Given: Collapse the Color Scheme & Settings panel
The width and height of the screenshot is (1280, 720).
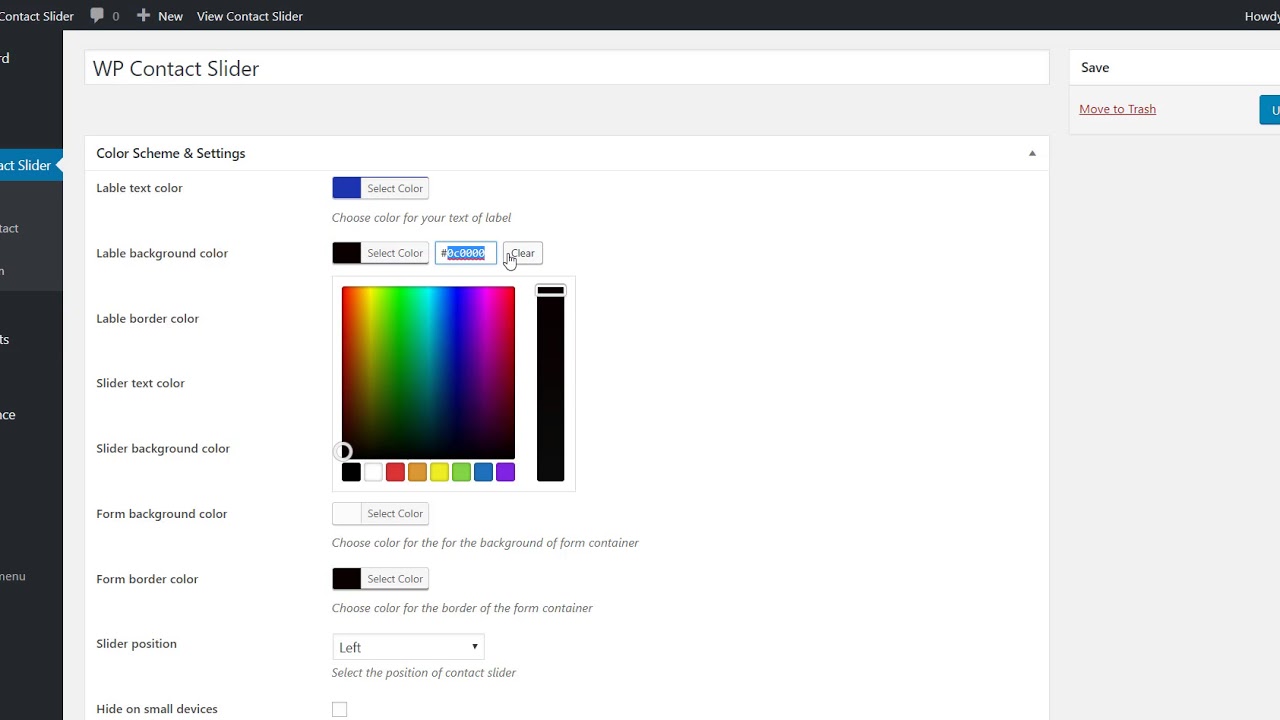Looking at the screenshot, I should click(x=1032, y=153).
